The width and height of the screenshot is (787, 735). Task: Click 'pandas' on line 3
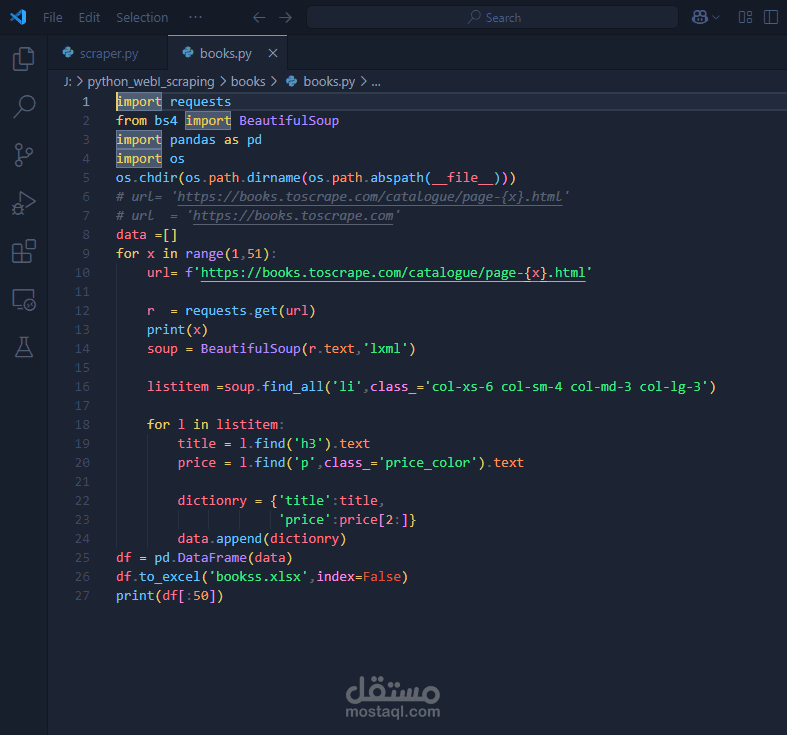(x=193, y=140)
